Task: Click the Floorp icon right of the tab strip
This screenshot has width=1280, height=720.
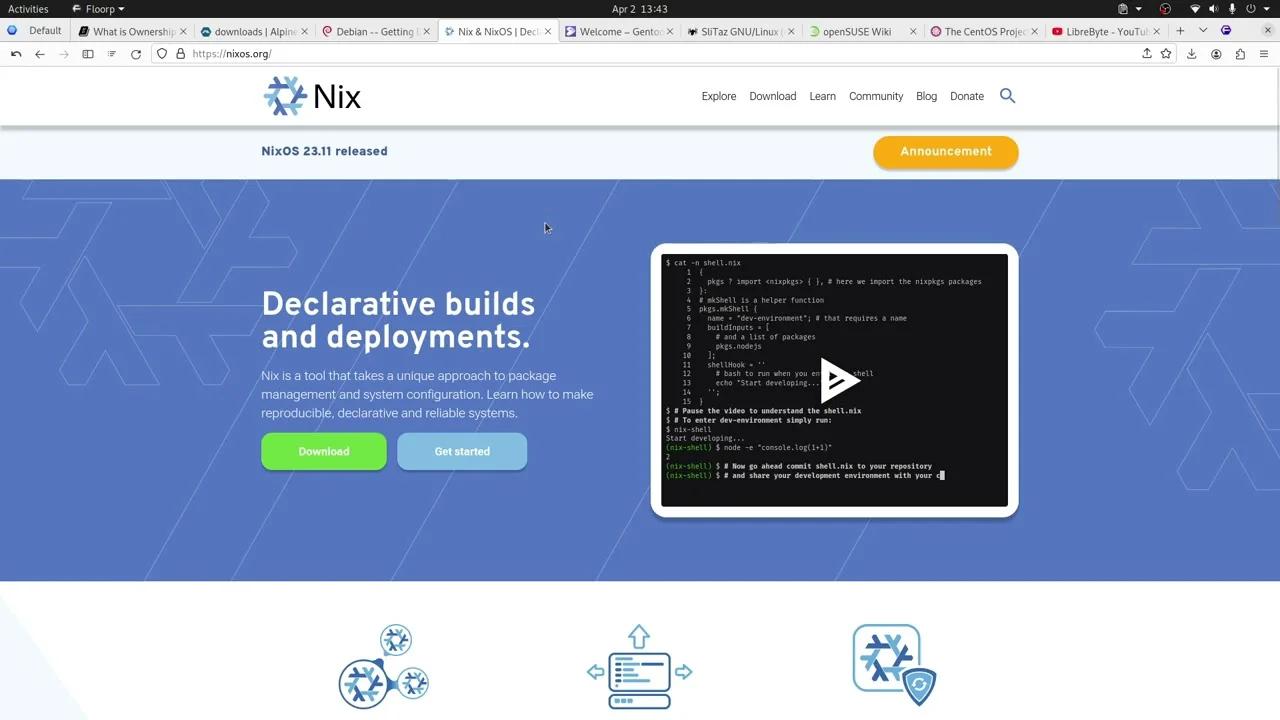Action: pyautogui.click(x=1226, y=31)
